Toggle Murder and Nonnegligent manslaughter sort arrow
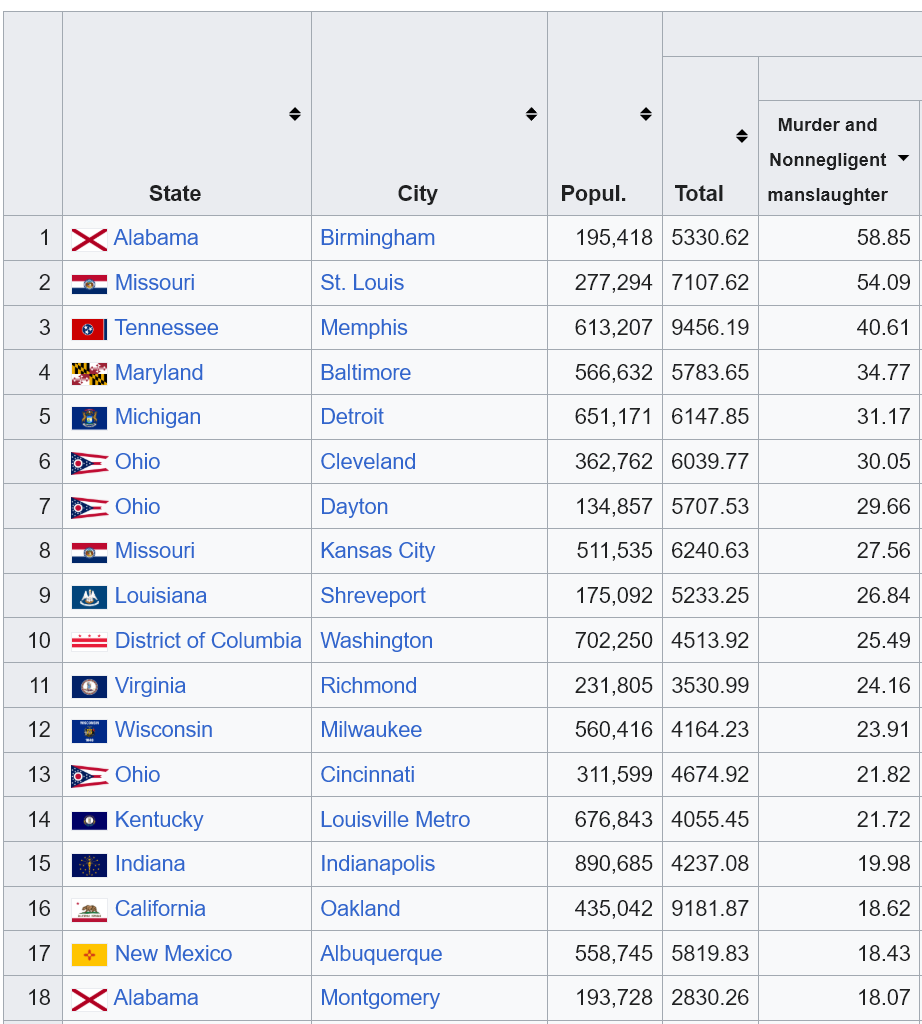This screenshot has height=1024, width=922. pos(903,158)
